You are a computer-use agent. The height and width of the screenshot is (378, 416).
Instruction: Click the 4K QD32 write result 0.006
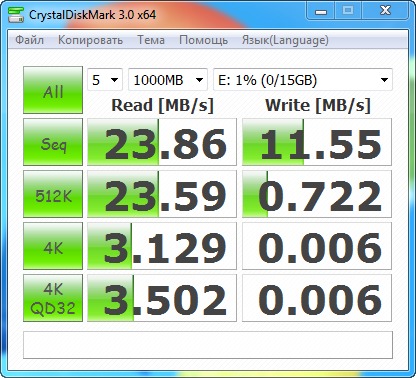317,298
